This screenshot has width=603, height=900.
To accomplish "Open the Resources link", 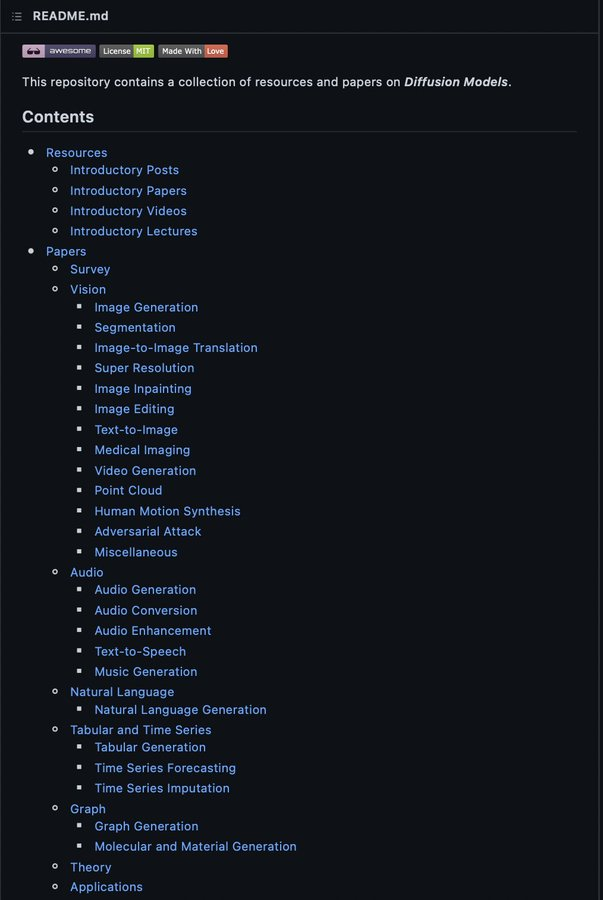I will click(76, 153).
